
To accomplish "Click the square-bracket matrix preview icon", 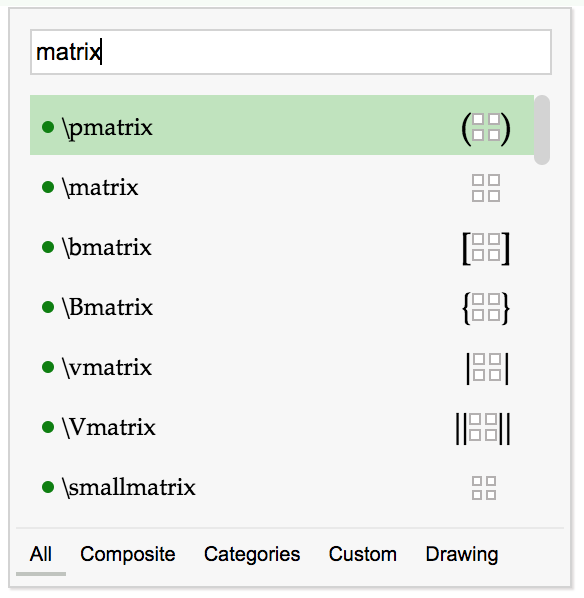I will [x=486, y=248].
